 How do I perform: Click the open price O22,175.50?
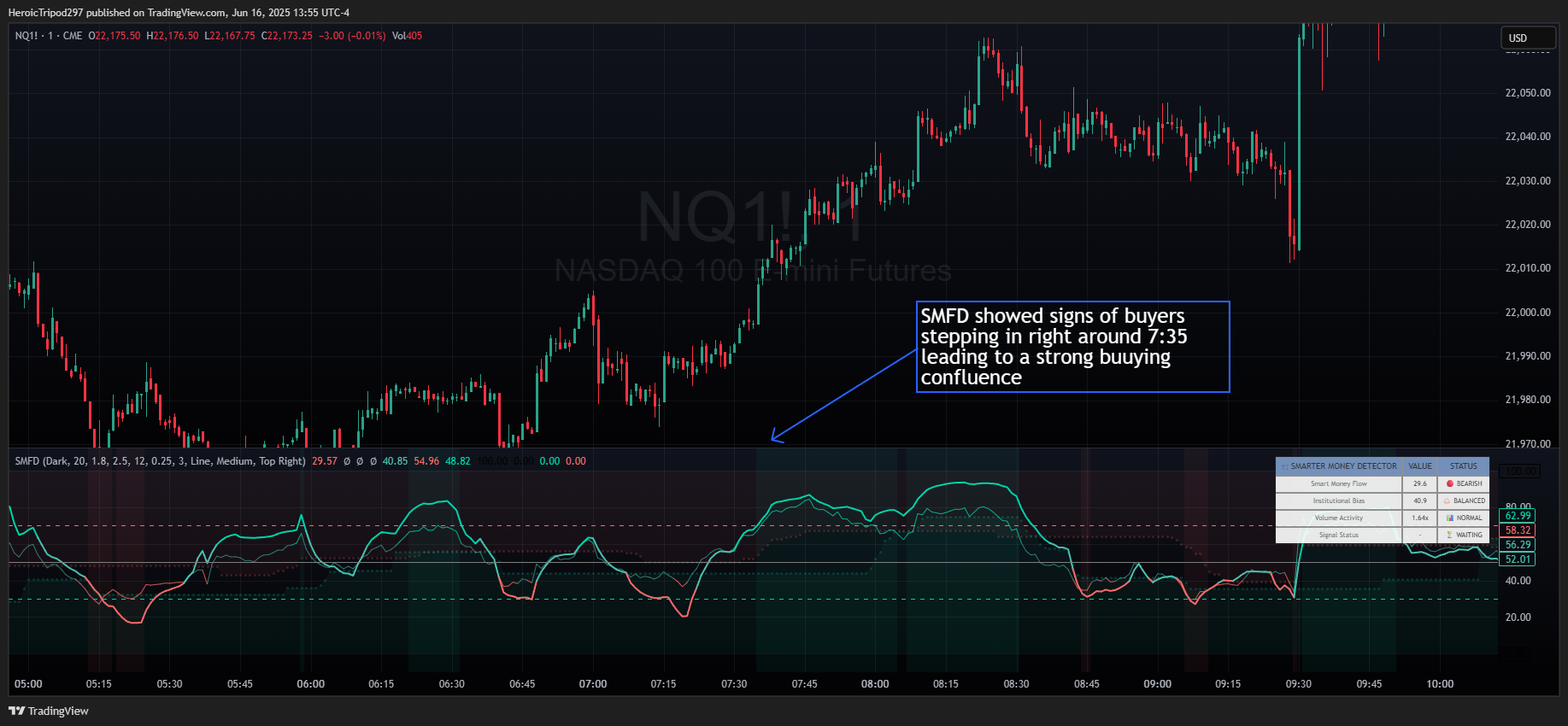[115, 36]
